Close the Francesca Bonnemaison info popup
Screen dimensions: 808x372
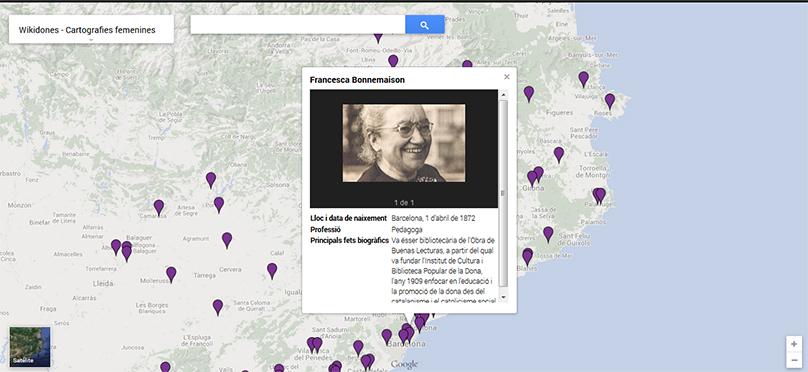coord(507,77)
